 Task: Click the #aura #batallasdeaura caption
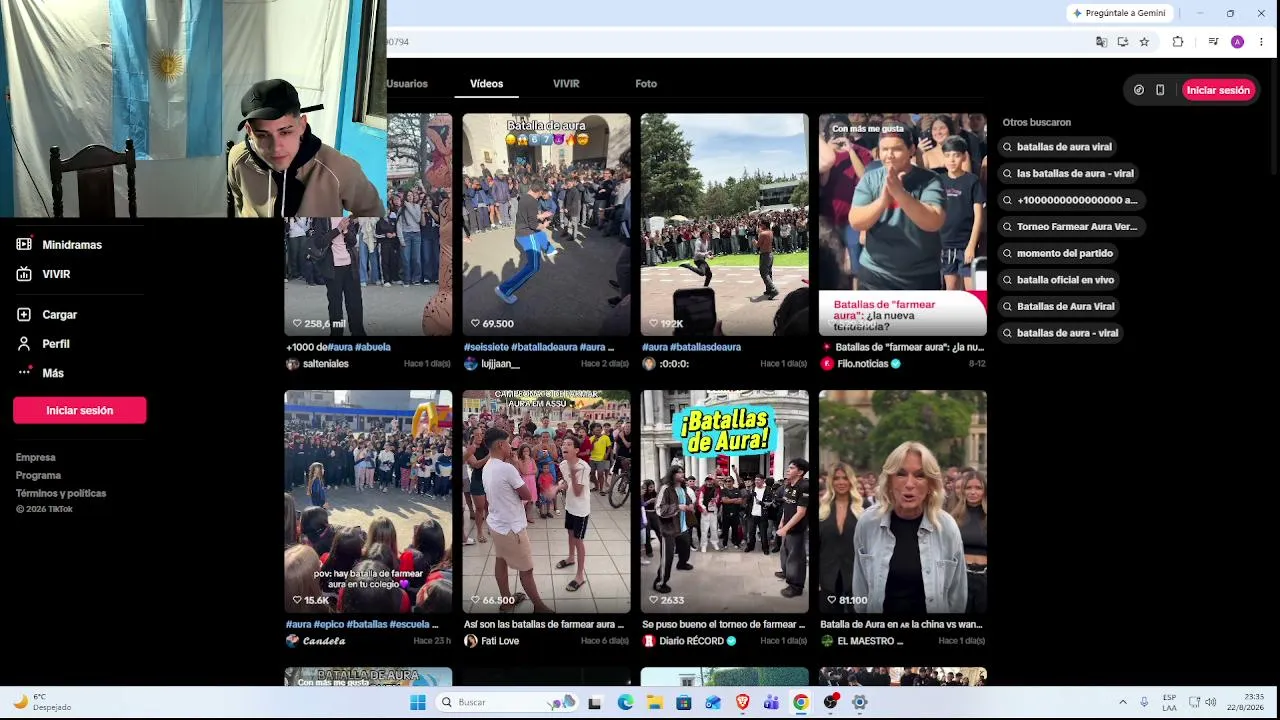[691, 347]
